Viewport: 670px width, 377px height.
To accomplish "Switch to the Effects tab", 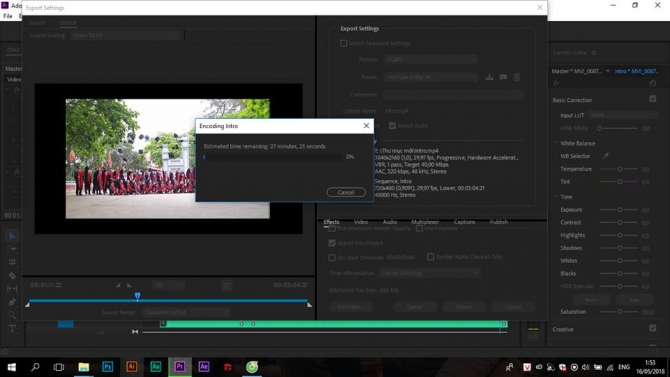I will (331, 222).
